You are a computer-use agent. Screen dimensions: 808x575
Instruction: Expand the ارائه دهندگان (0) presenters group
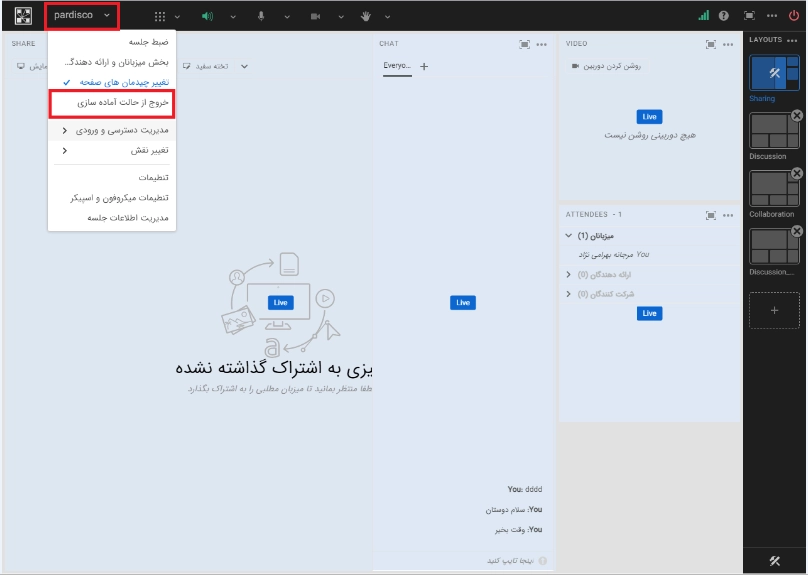click(x=568, y=275)
